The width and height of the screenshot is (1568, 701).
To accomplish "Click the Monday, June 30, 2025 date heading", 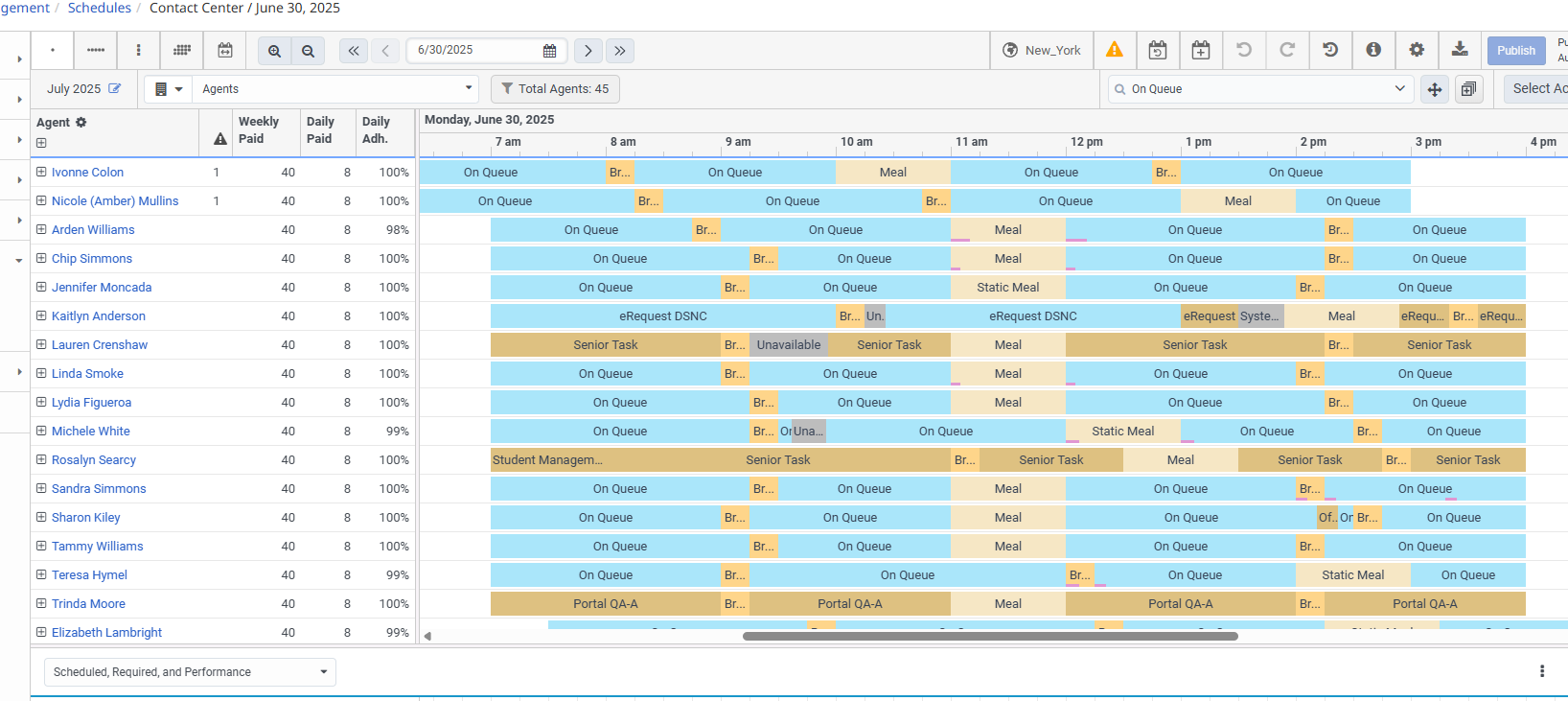I will pos(489,120).
